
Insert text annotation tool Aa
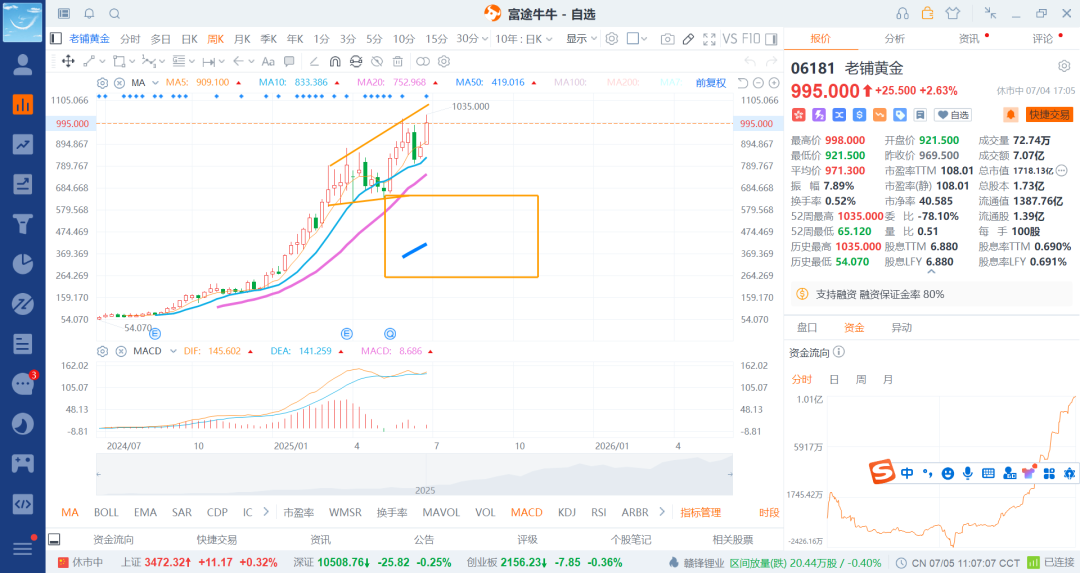[269, 61]
